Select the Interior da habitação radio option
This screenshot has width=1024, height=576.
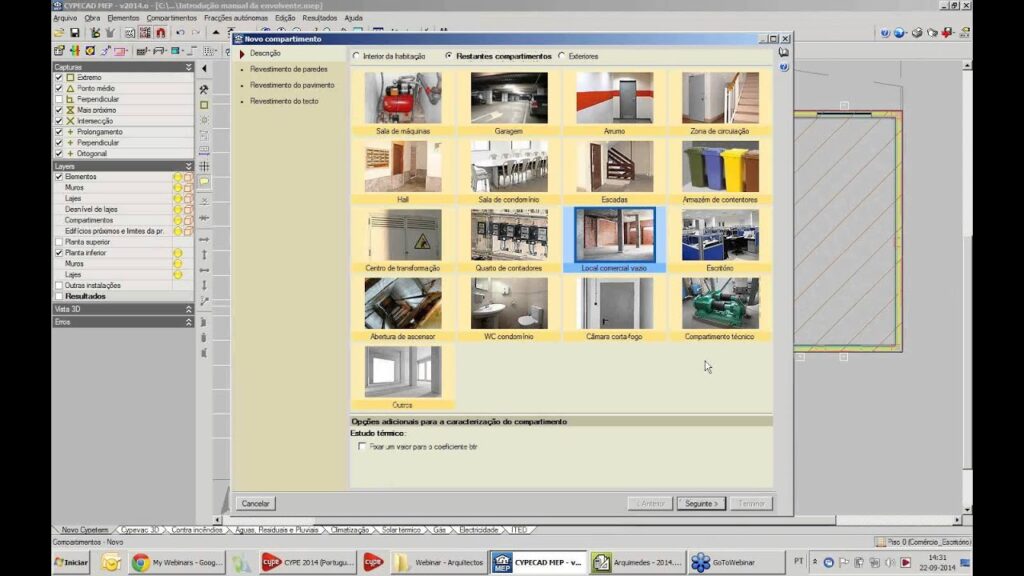pyautogui.click(x=356, y=56)
